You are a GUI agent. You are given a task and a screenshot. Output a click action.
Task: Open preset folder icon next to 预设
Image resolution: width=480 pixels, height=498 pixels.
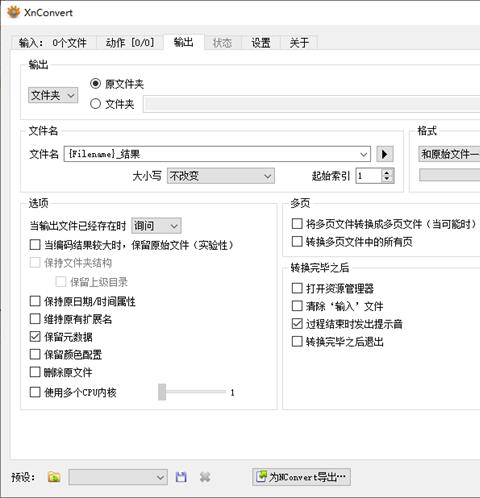coord(54,477)
